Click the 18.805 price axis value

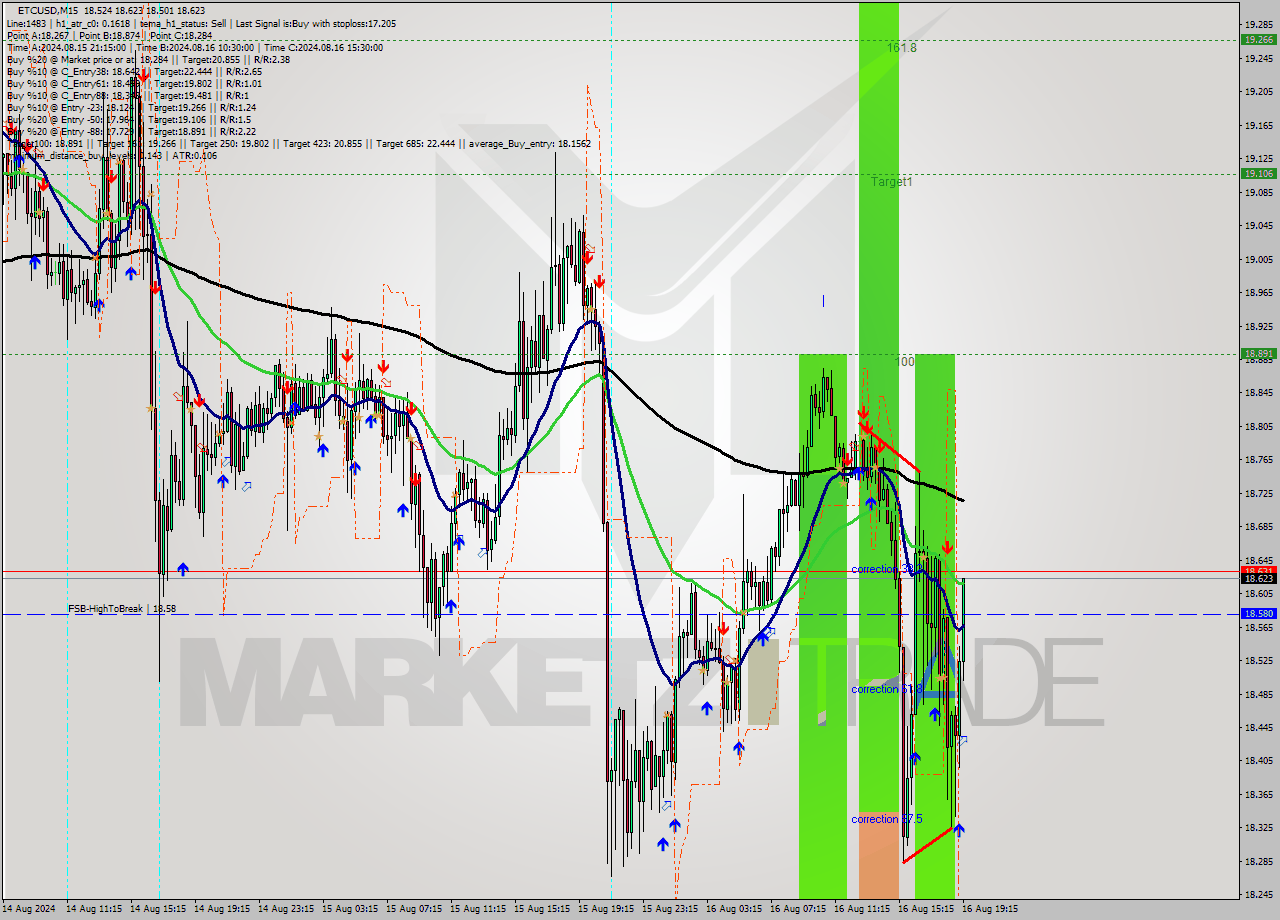click(x=1258, y=426)
